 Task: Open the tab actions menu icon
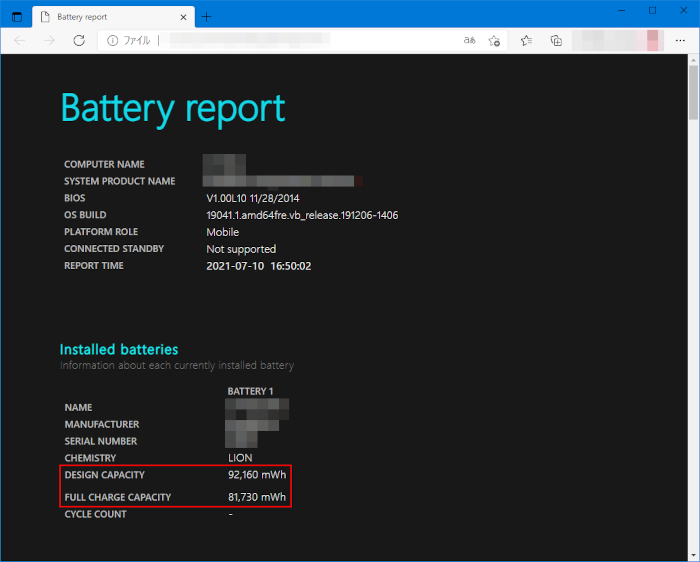(x=17, y=17)
